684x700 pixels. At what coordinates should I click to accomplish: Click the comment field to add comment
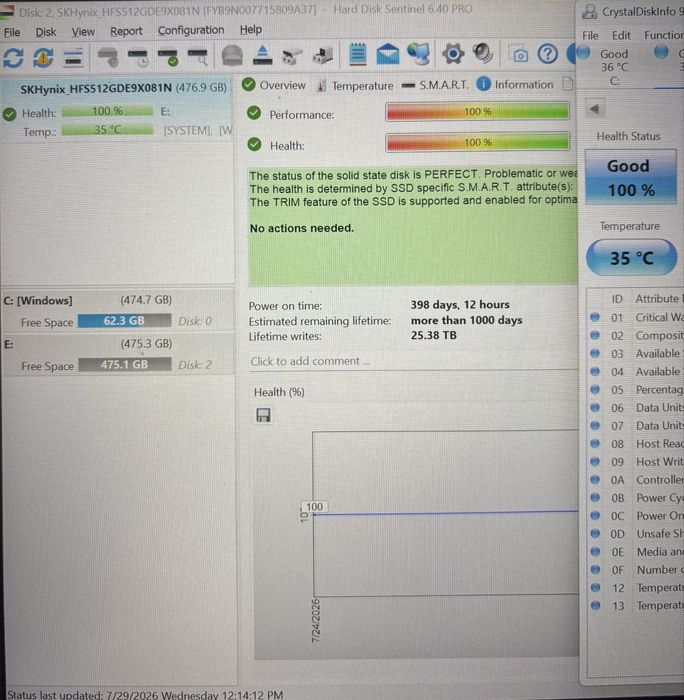pyautogui.click(x=413, y=361)
